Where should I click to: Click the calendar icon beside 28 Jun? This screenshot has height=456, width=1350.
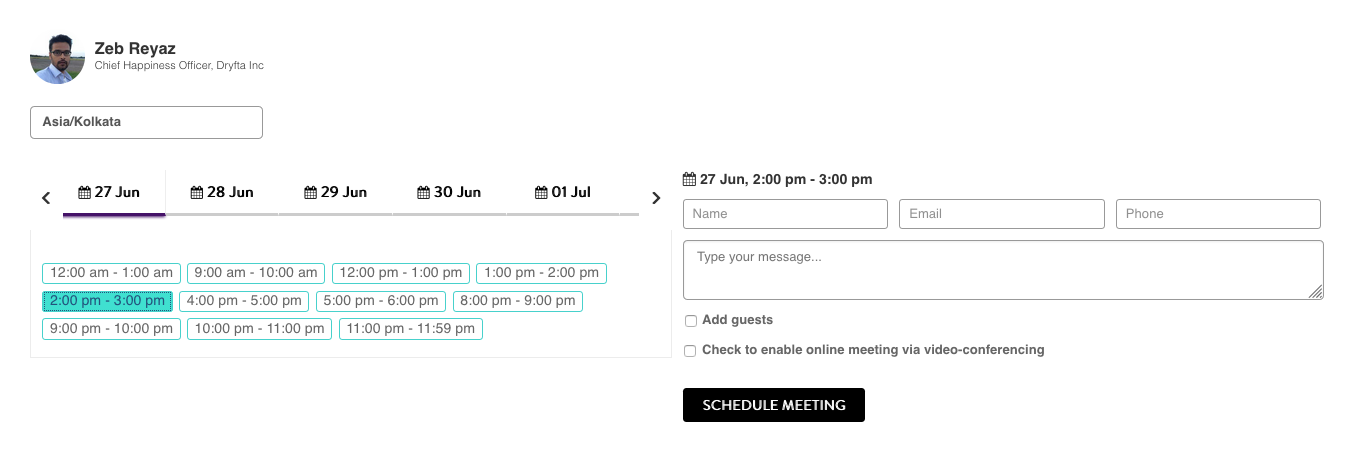[x=197, y=192]
